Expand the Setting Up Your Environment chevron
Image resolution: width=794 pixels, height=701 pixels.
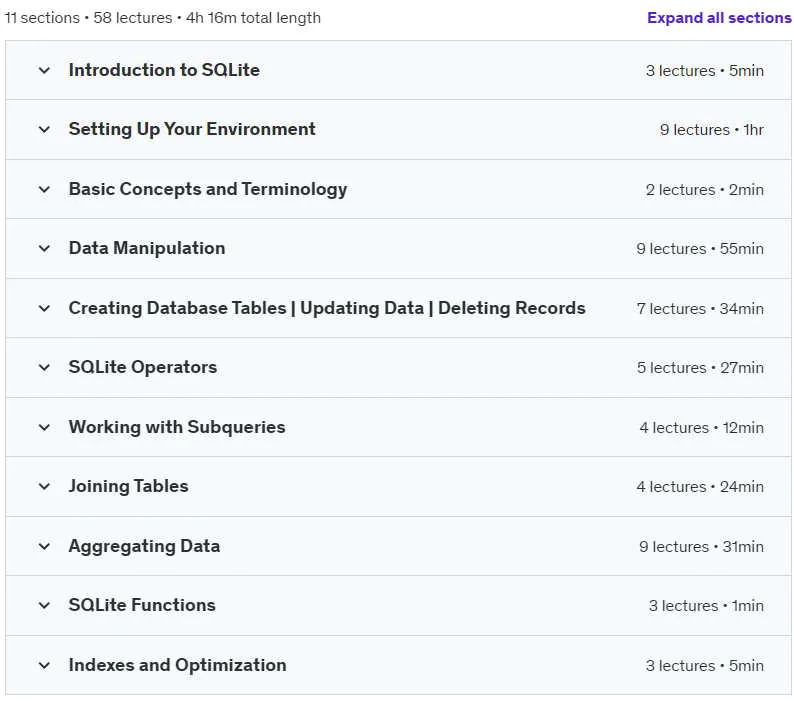(x=45, y=129)
